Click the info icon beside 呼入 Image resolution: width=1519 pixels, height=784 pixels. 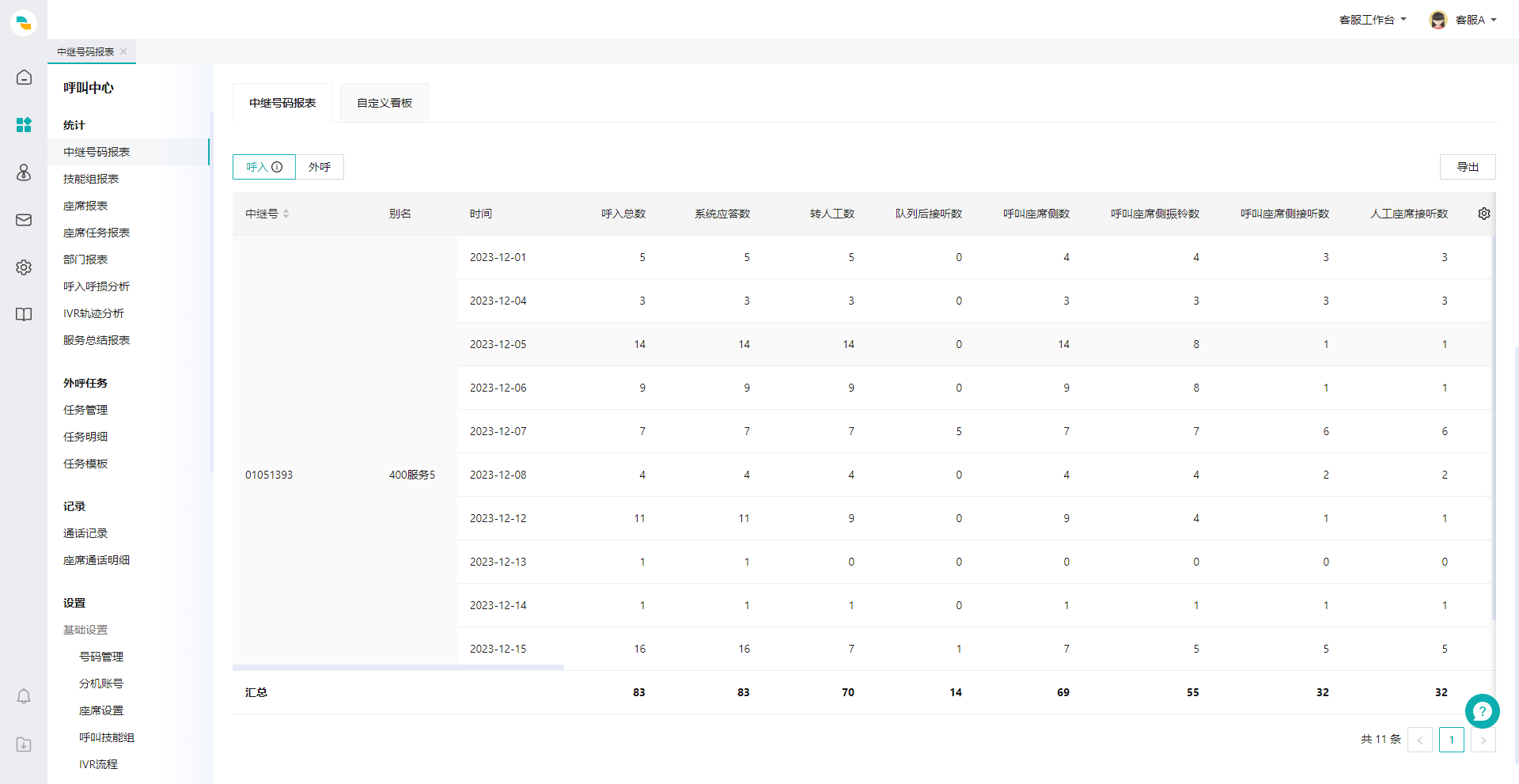tap(277, 167)
